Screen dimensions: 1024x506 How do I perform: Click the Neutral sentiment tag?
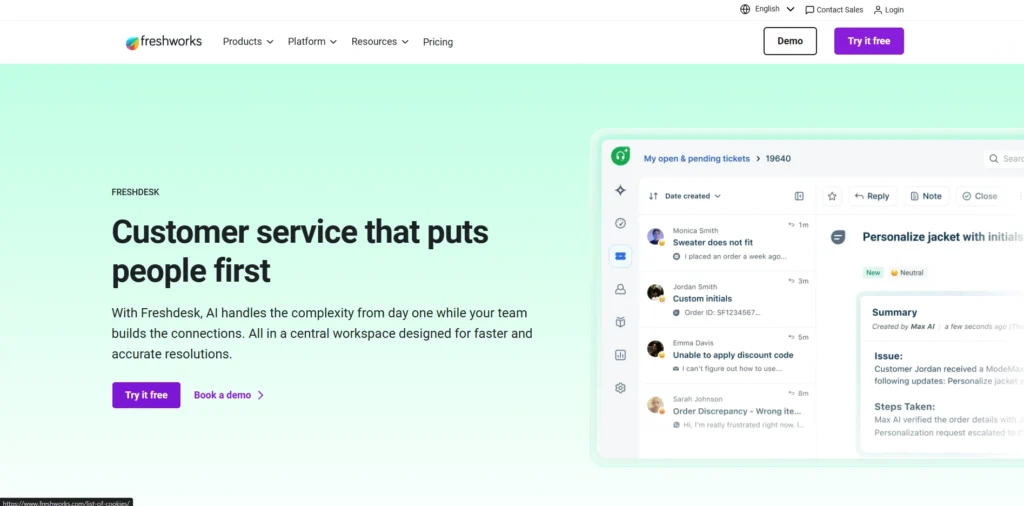tap(907, 273)
